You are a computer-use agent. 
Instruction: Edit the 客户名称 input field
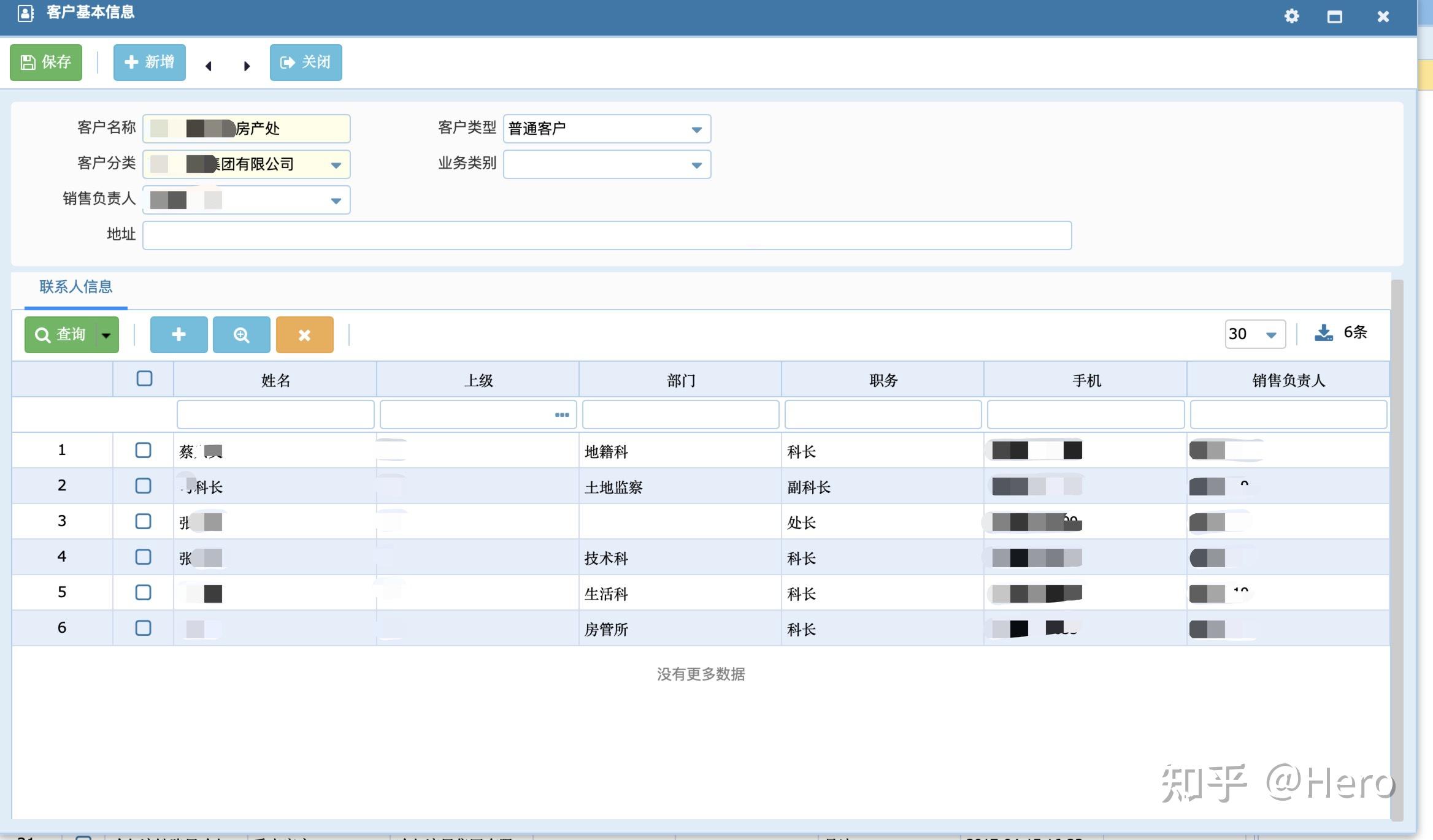(x=247, y=128)
